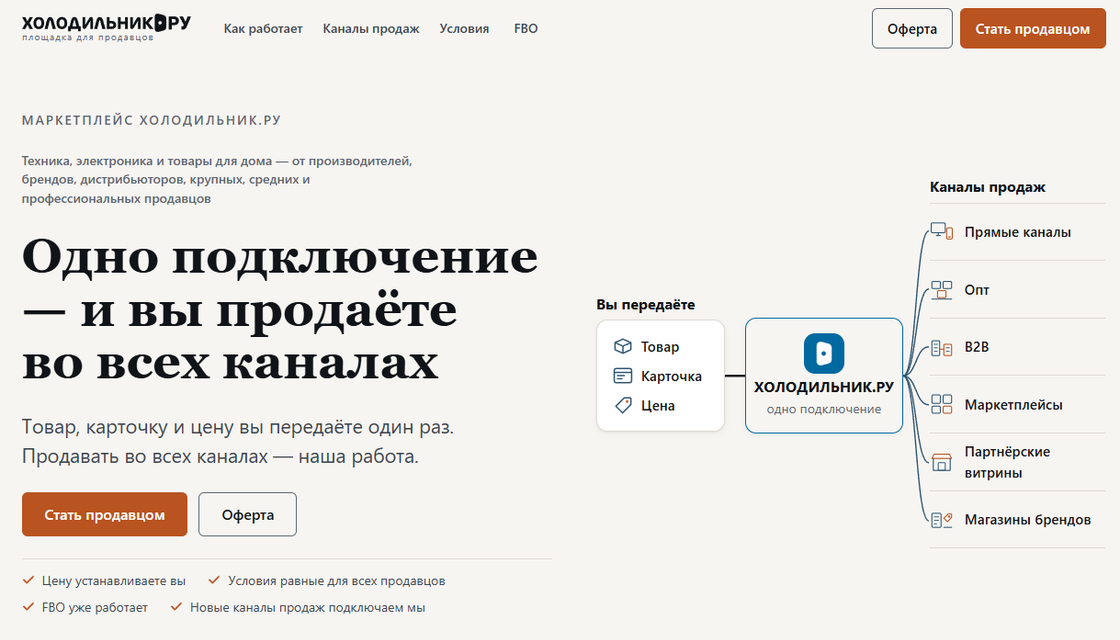Image resolution: width=1120 pixels, height=640 pixels.
Task: Go to Каналы продаж in navigation
Action: 371,29
